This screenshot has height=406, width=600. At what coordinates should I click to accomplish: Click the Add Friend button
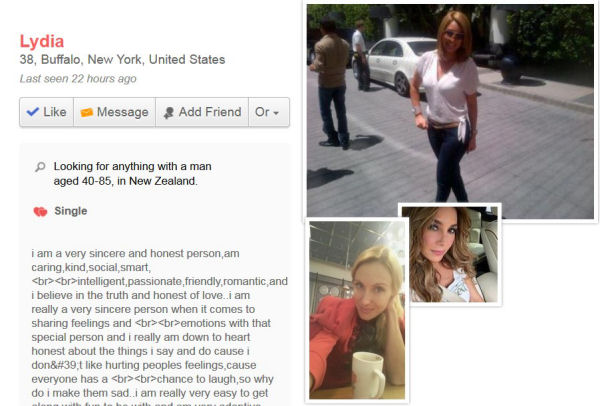pos(202,112)
